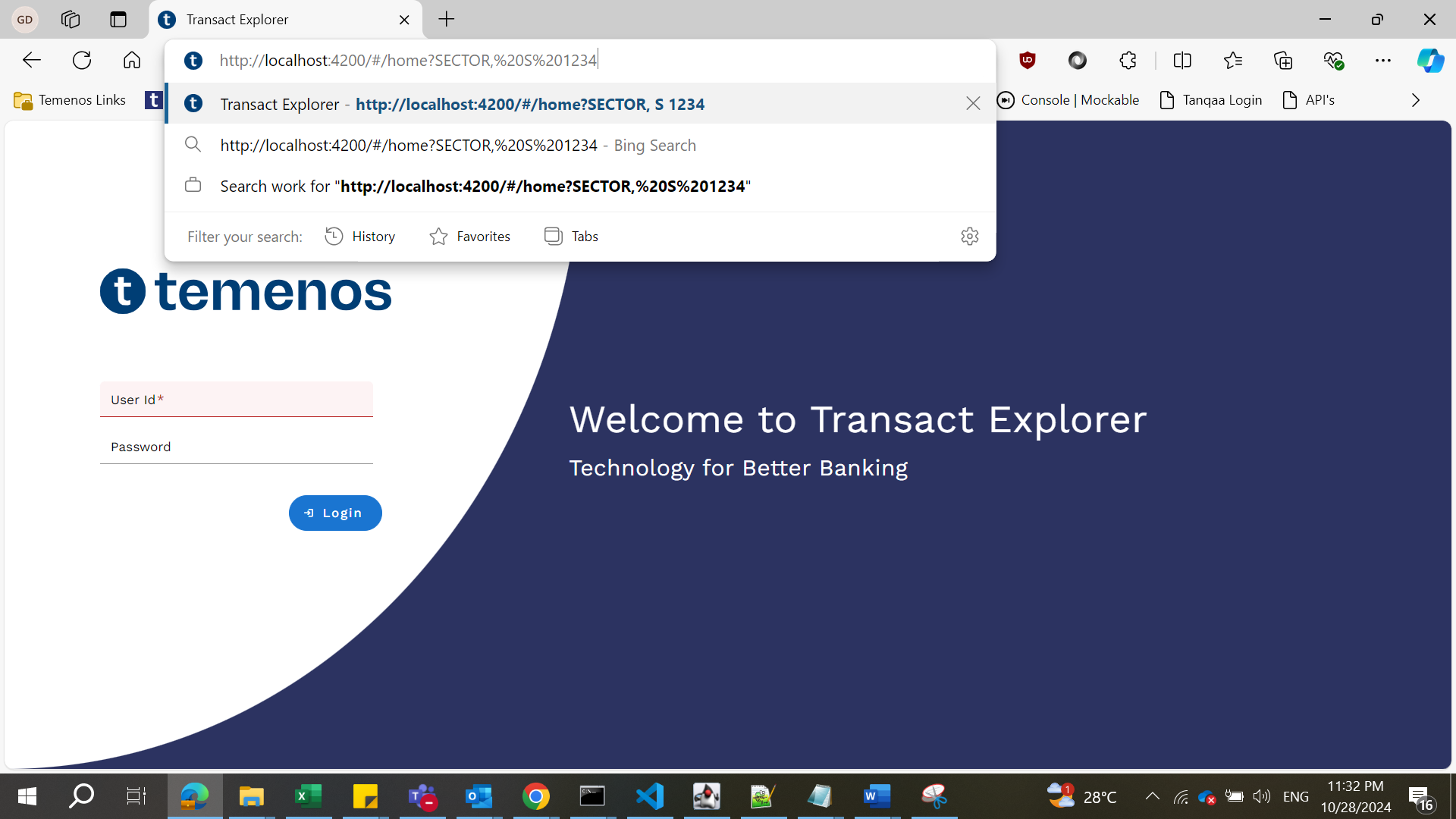Filter suggestions by Tabs
1456x819 pixels.
[572, 237]
